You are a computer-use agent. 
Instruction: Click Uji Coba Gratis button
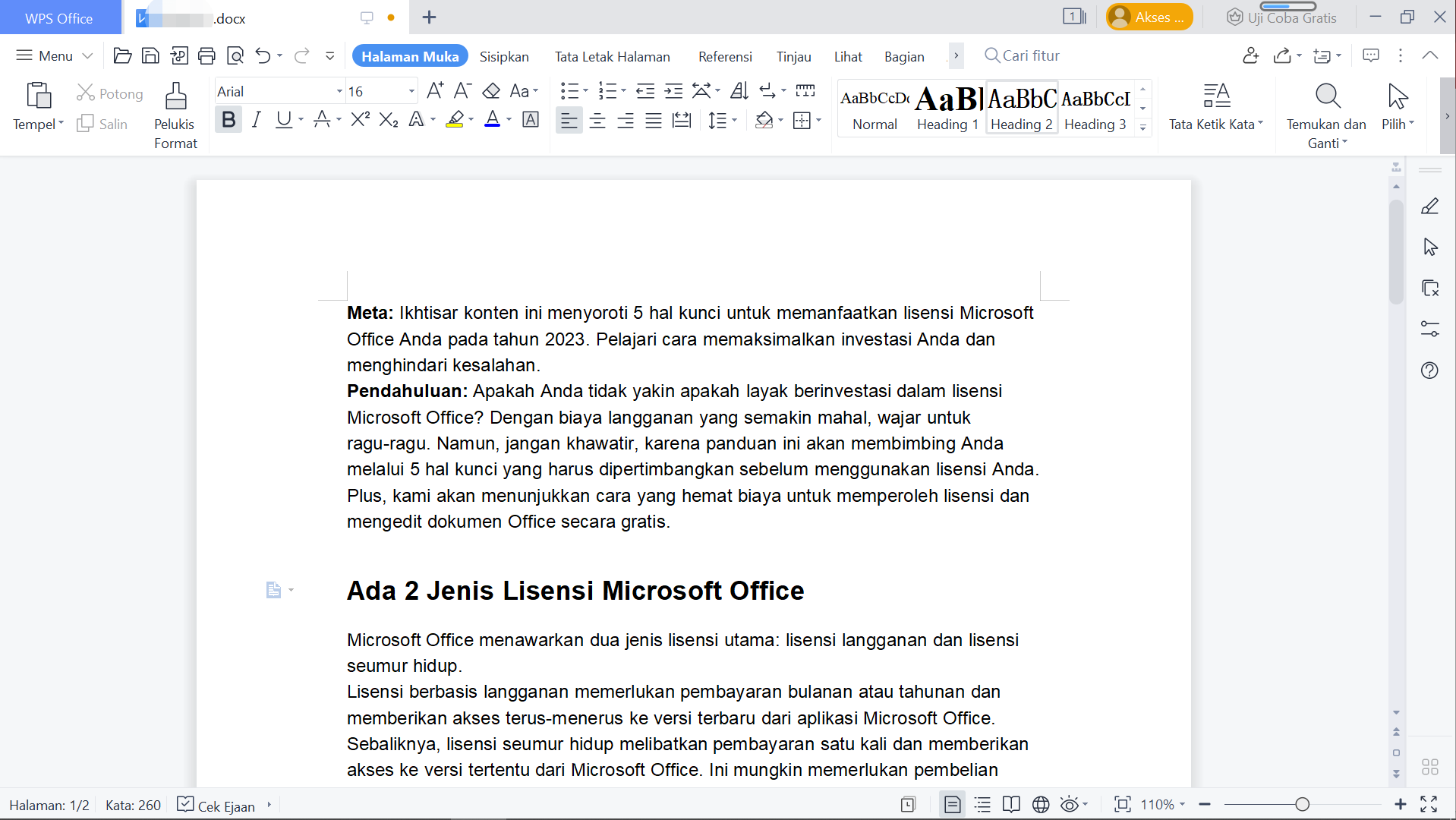click(1281, 17)
